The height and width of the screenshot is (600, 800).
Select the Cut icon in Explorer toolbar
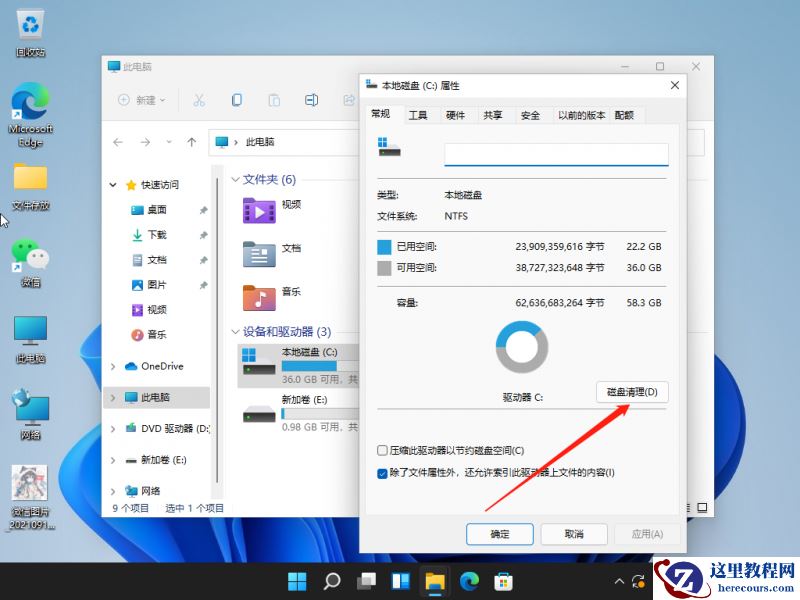tap(198, 100)
